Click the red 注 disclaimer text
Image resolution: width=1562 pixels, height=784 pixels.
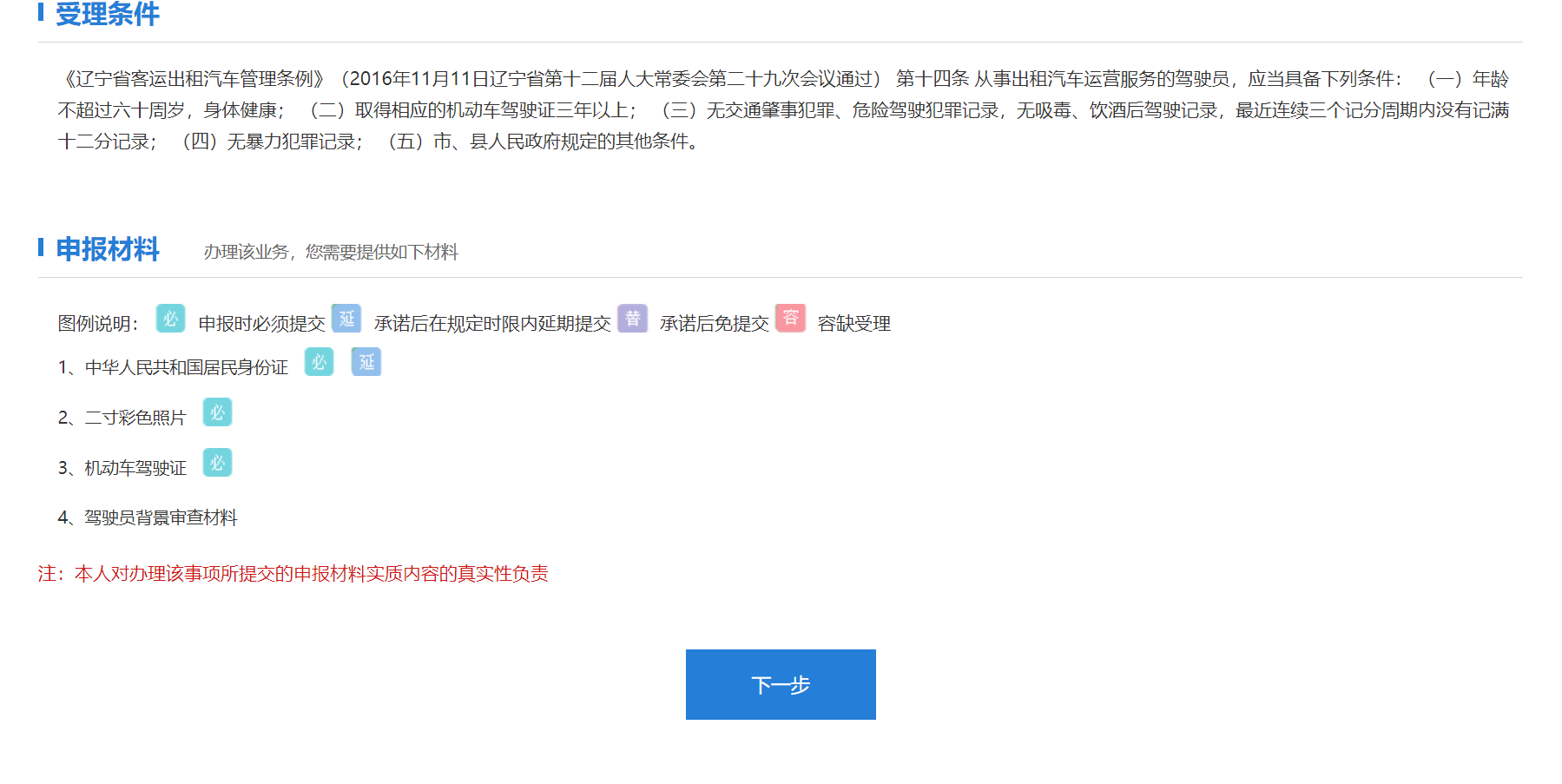(293, 574)
